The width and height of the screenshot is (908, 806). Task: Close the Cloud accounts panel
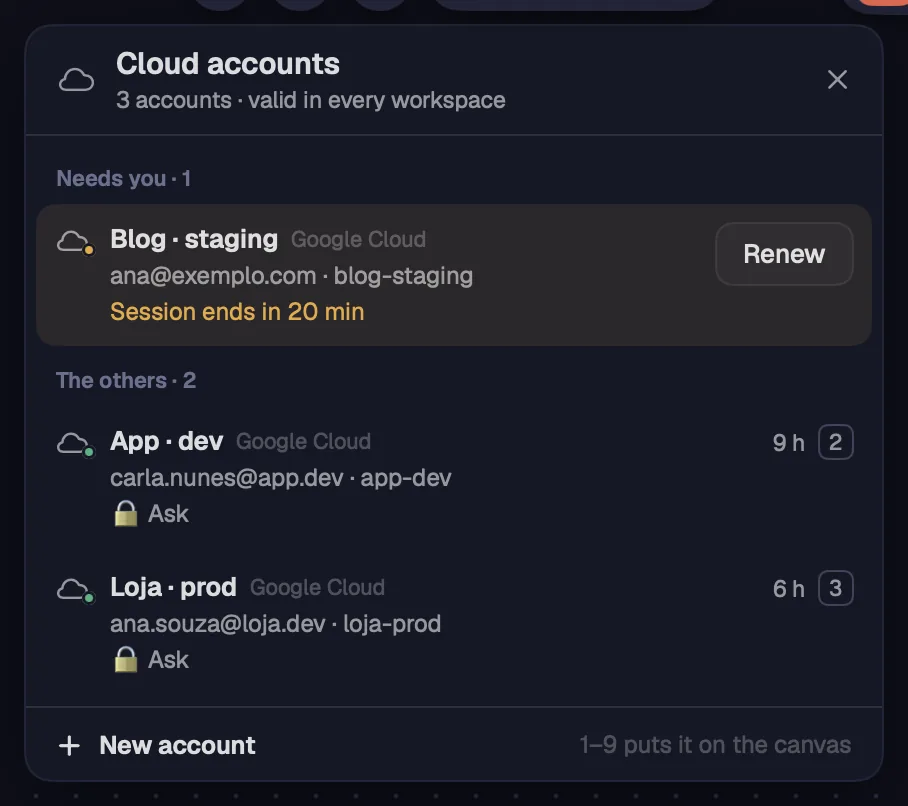(837, 79)
